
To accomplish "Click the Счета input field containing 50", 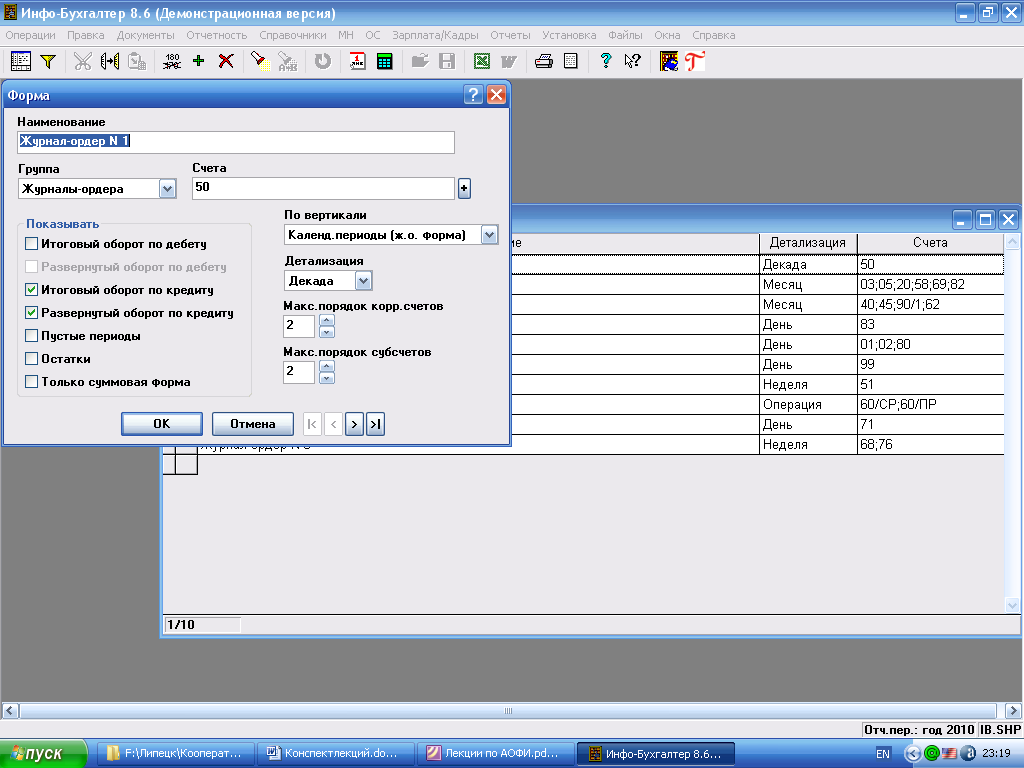I will coord(323,188).
